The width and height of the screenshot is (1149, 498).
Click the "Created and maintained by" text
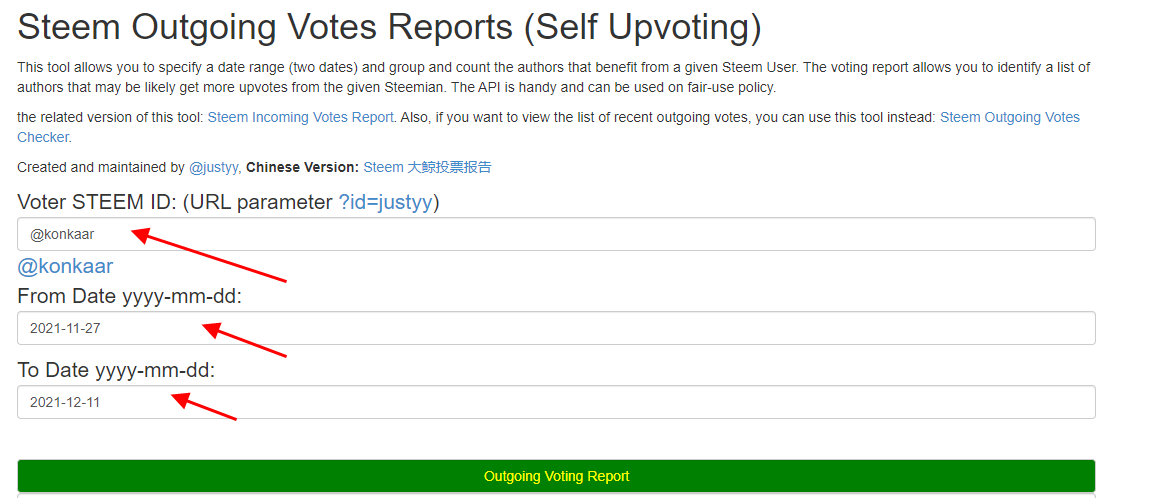[101, 168]
